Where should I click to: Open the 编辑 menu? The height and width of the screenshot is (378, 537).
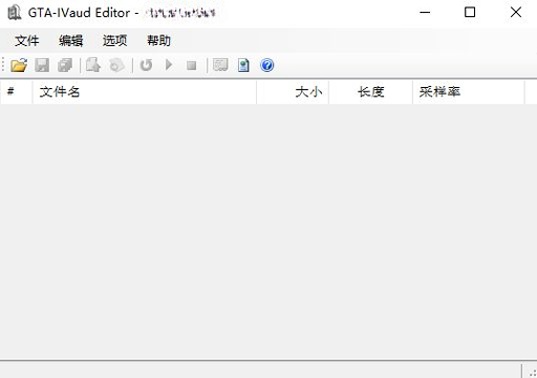coord(71,41)
